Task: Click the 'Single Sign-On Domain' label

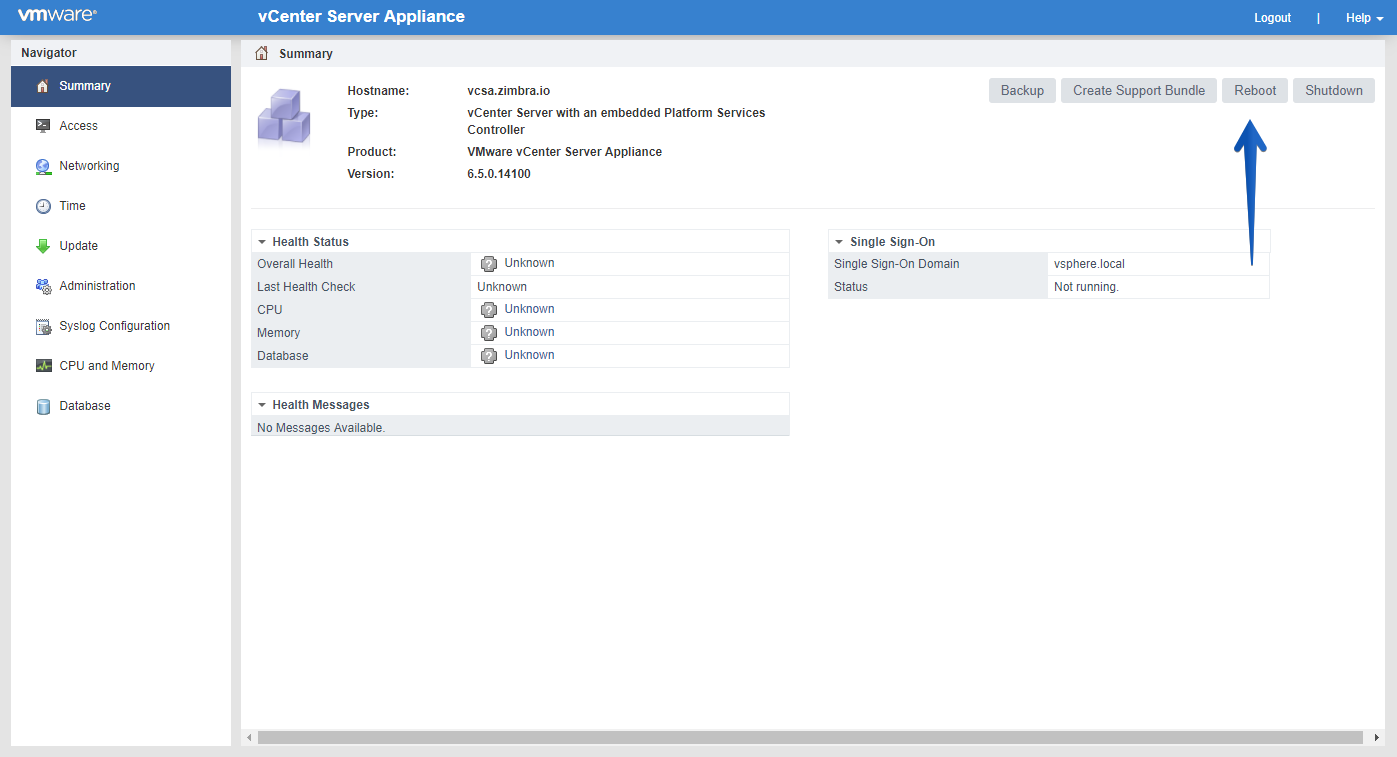Action: 897,264
